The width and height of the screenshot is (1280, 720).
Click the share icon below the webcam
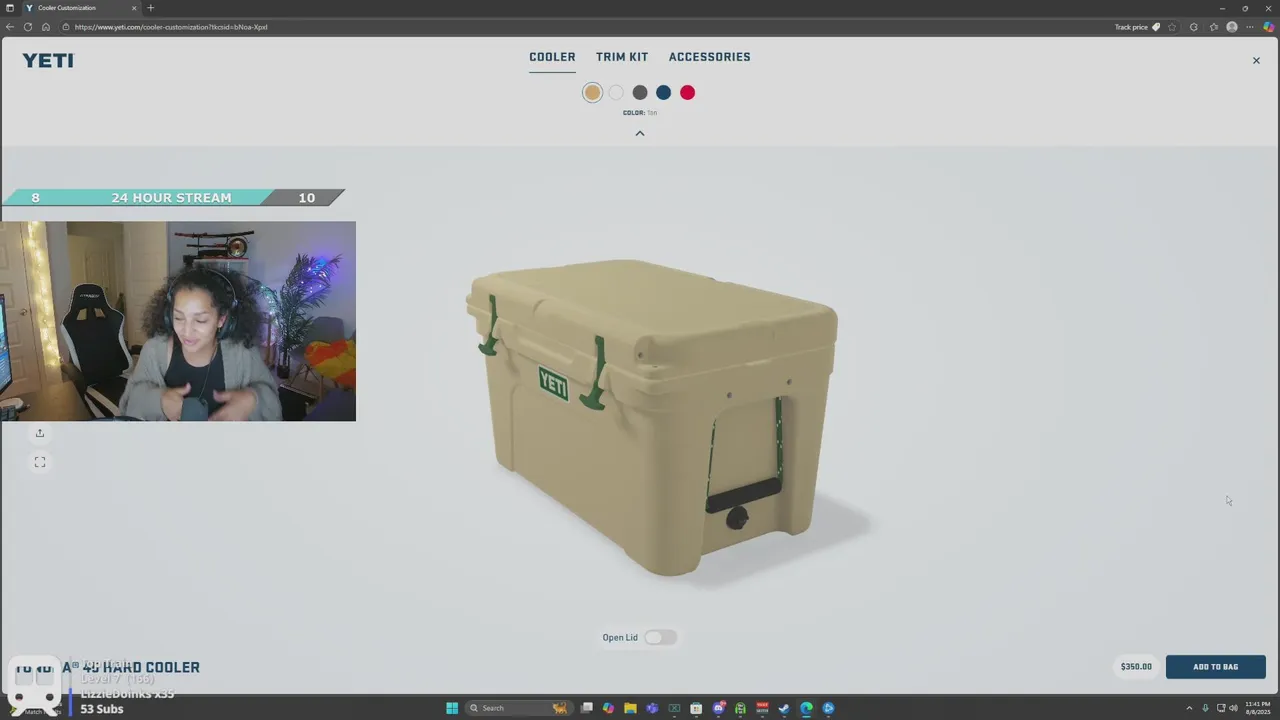pos(40,433)
